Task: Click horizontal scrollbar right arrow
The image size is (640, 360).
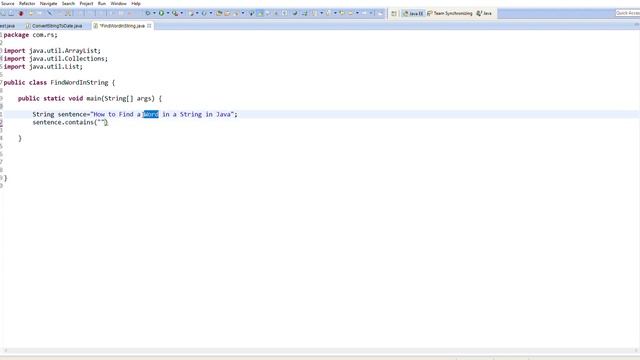Action: click(x=635, y=350)
